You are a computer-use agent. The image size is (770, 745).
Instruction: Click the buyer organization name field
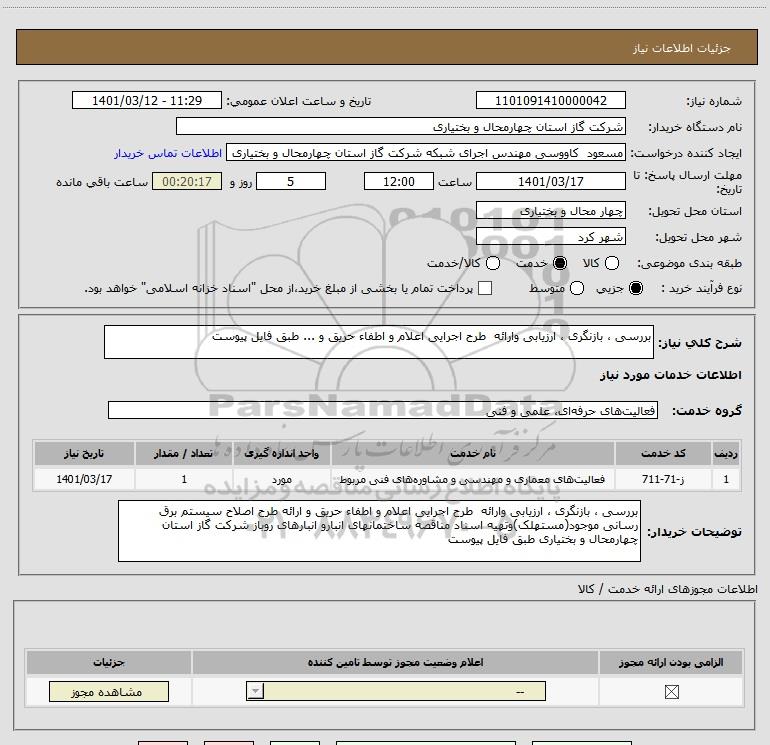401,127
